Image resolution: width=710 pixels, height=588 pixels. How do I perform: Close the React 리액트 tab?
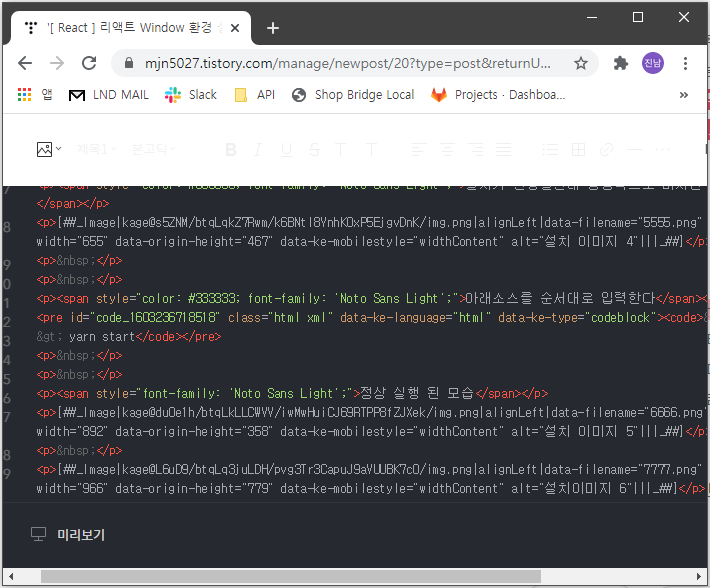click(235, 28)
